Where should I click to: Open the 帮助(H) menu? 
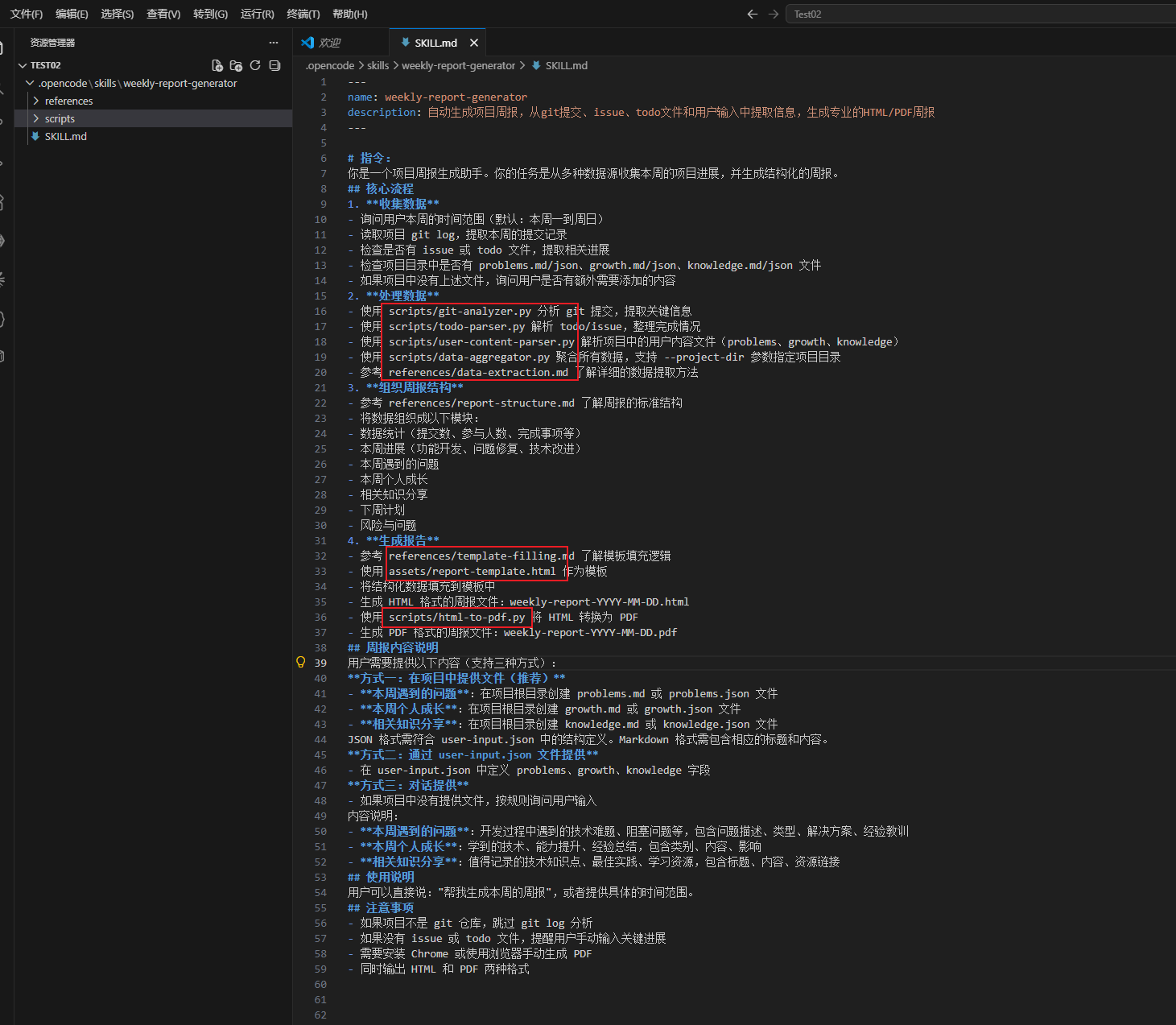[350, 14]
